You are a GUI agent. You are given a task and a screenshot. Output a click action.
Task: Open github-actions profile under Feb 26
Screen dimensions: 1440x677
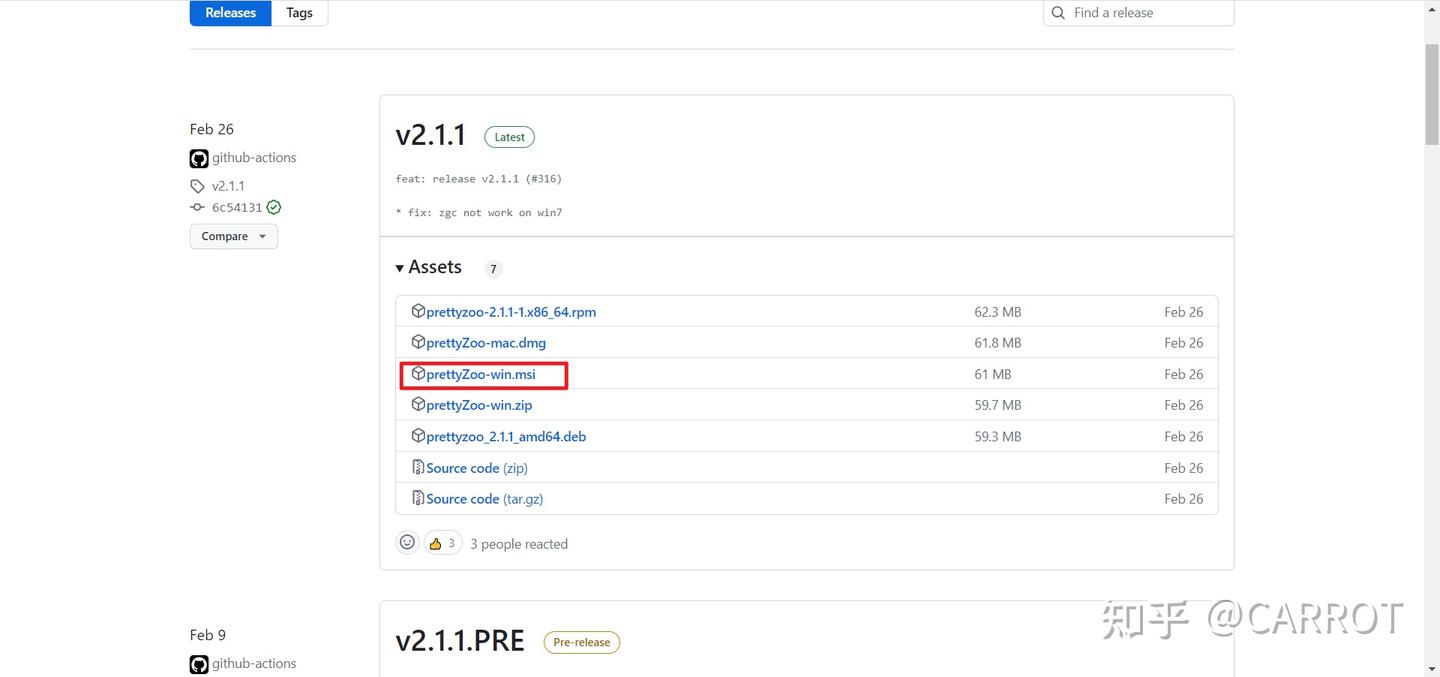(254, 157)
